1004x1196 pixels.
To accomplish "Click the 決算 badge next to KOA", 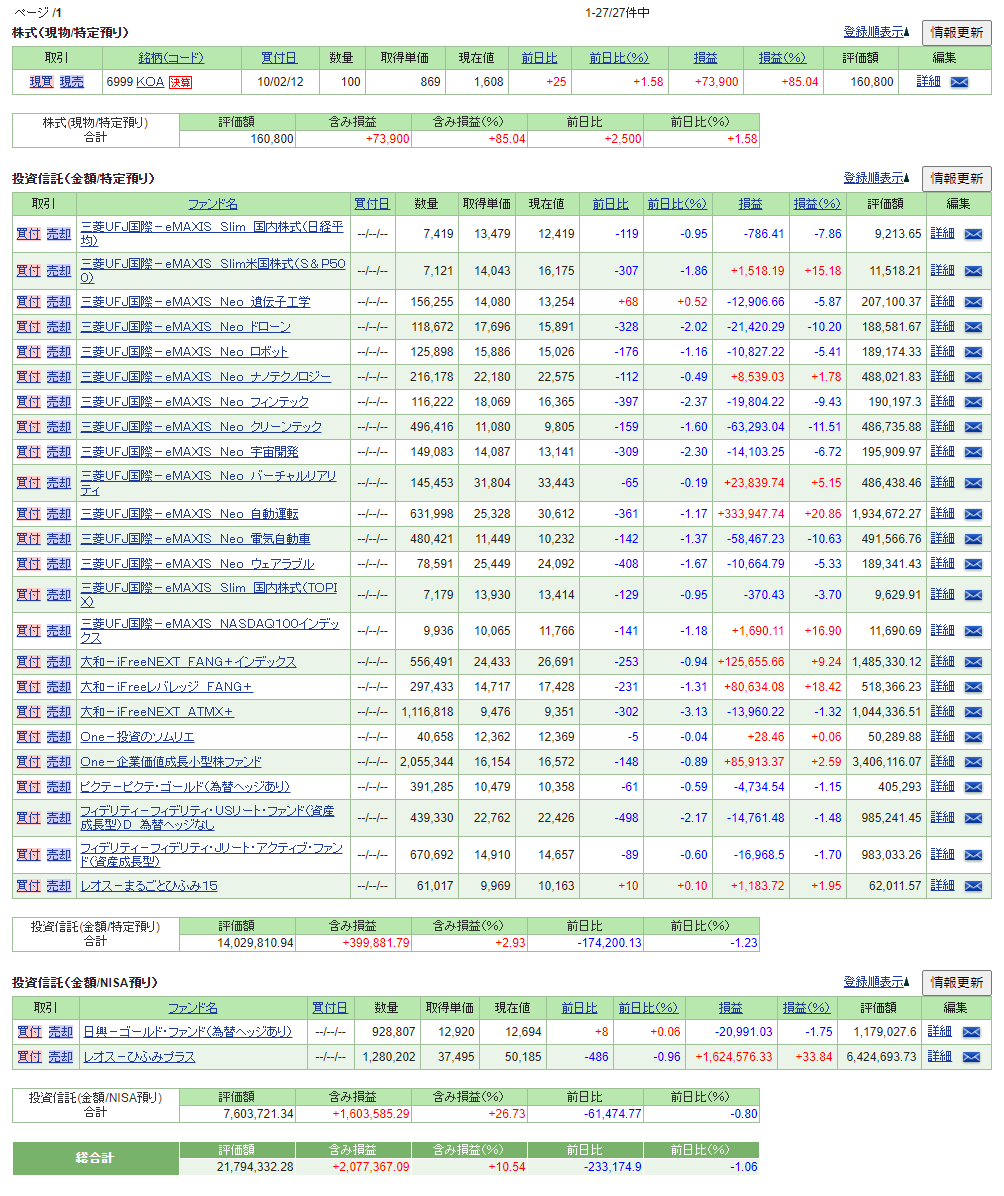I will pos(180,82).
